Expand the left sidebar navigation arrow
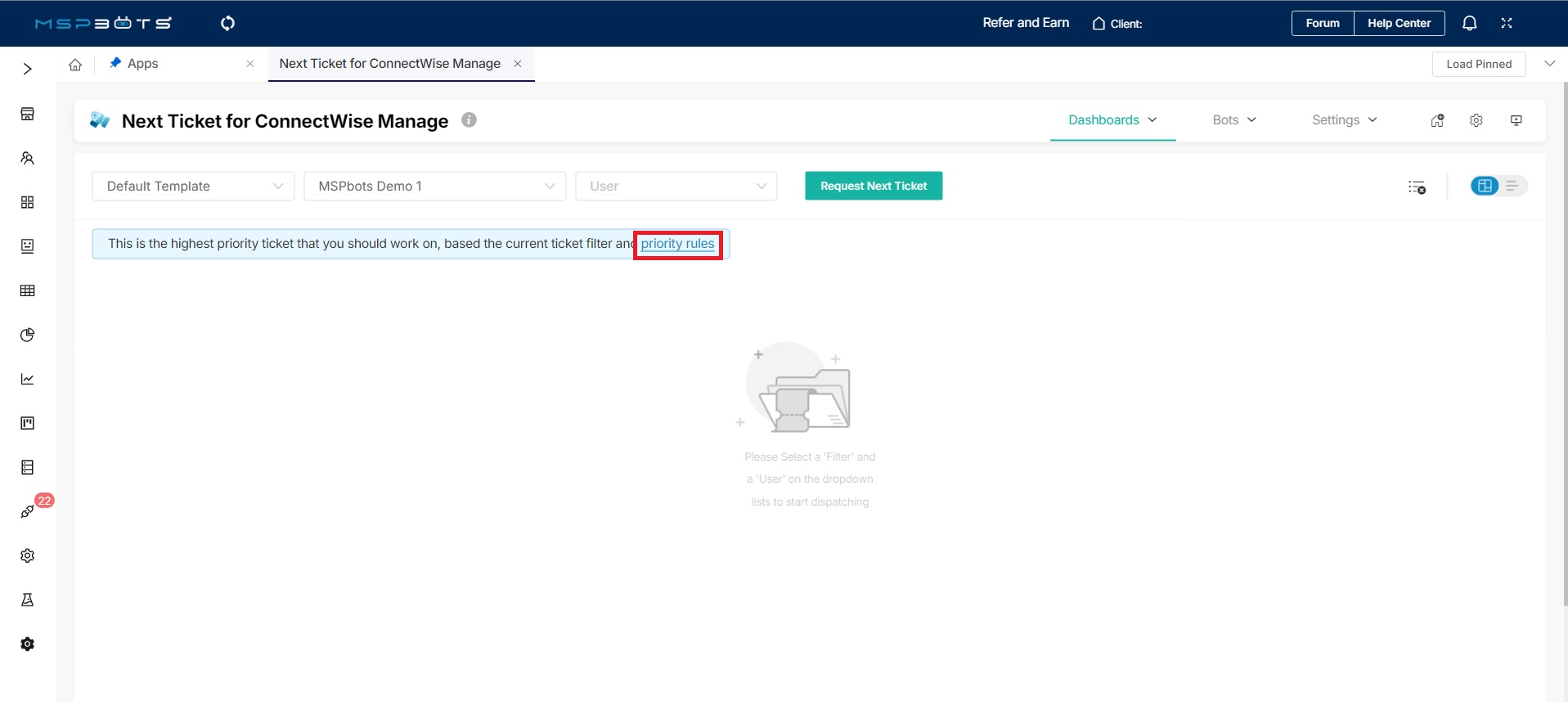Image resolution: width=1568 pixels, height=702 pixels. pos(28,69)
